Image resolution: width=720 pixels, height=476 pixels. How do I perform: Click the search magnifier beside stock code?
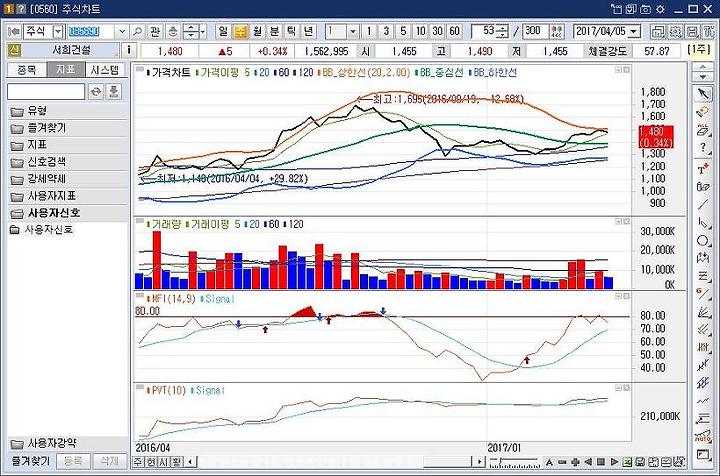137,31
